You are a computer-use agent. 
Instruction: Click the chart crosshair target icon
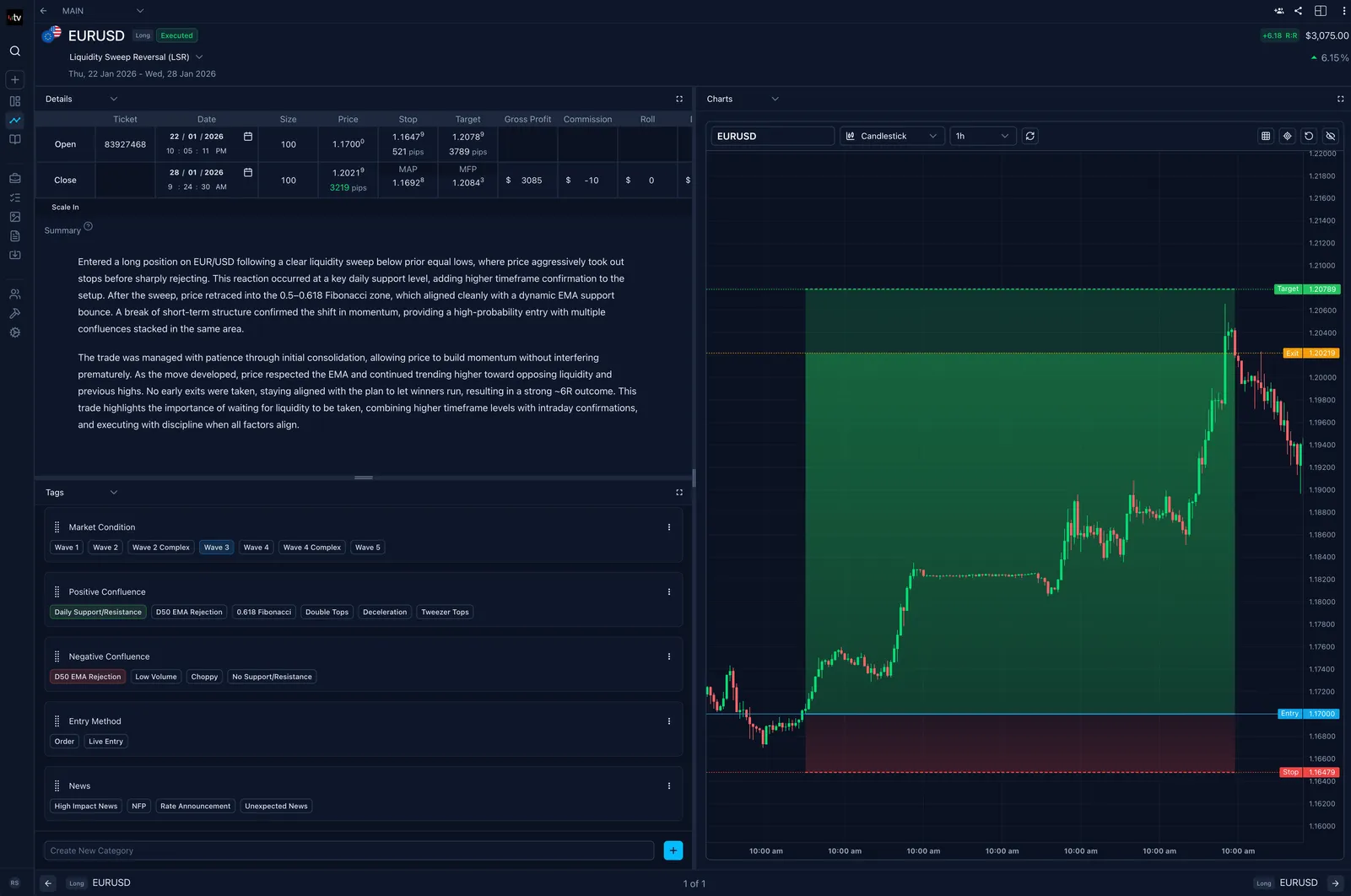pos(1288,136)
